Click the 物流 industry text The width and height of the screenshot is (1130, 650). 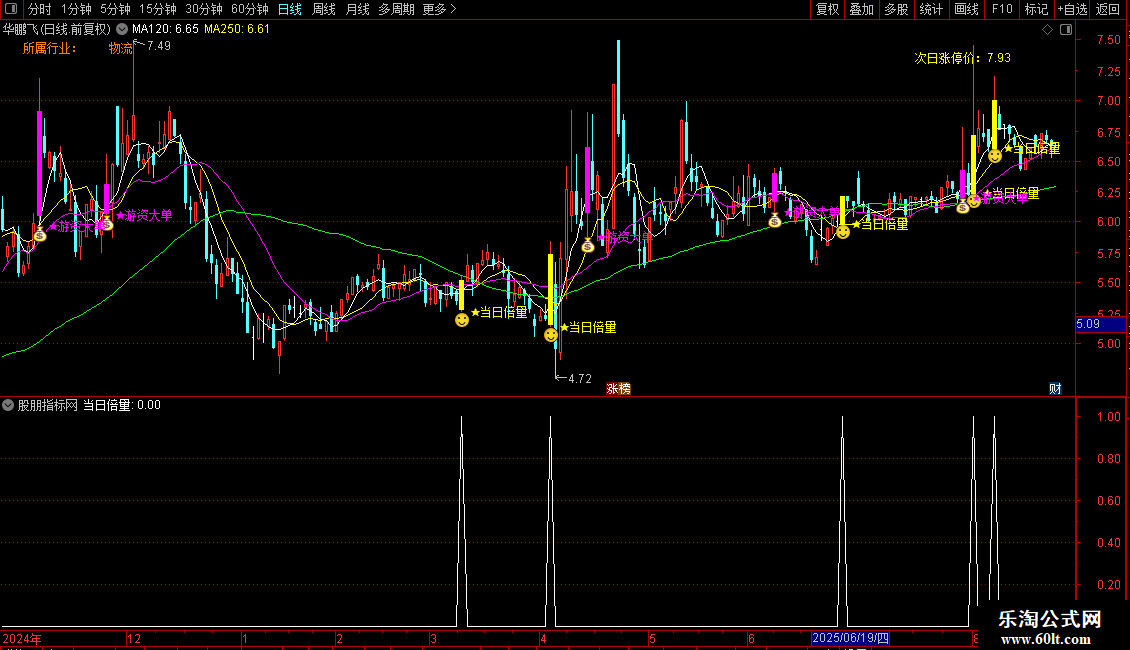coord(120,48)
